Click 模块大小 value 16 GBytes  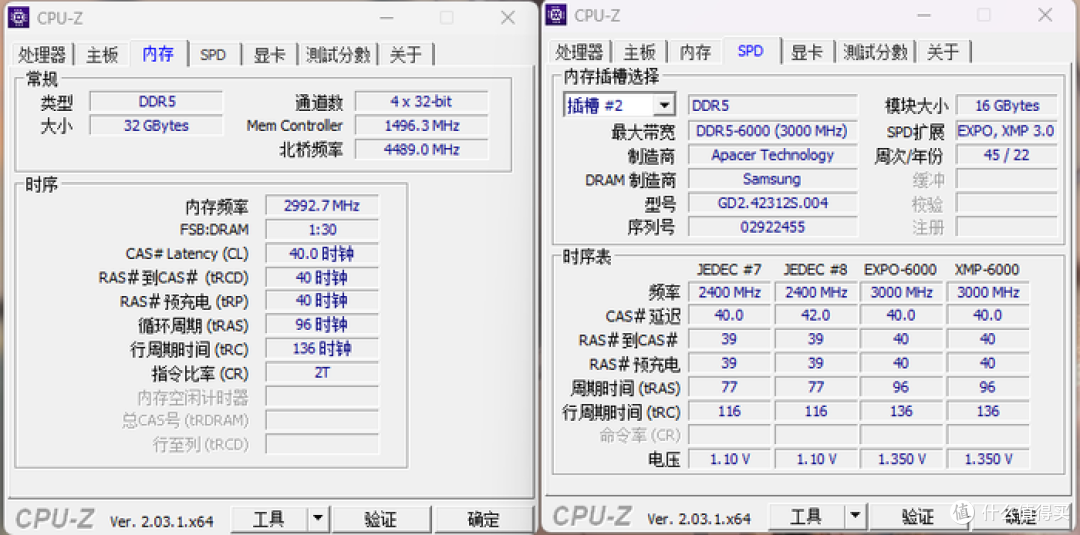point(1006,105)
